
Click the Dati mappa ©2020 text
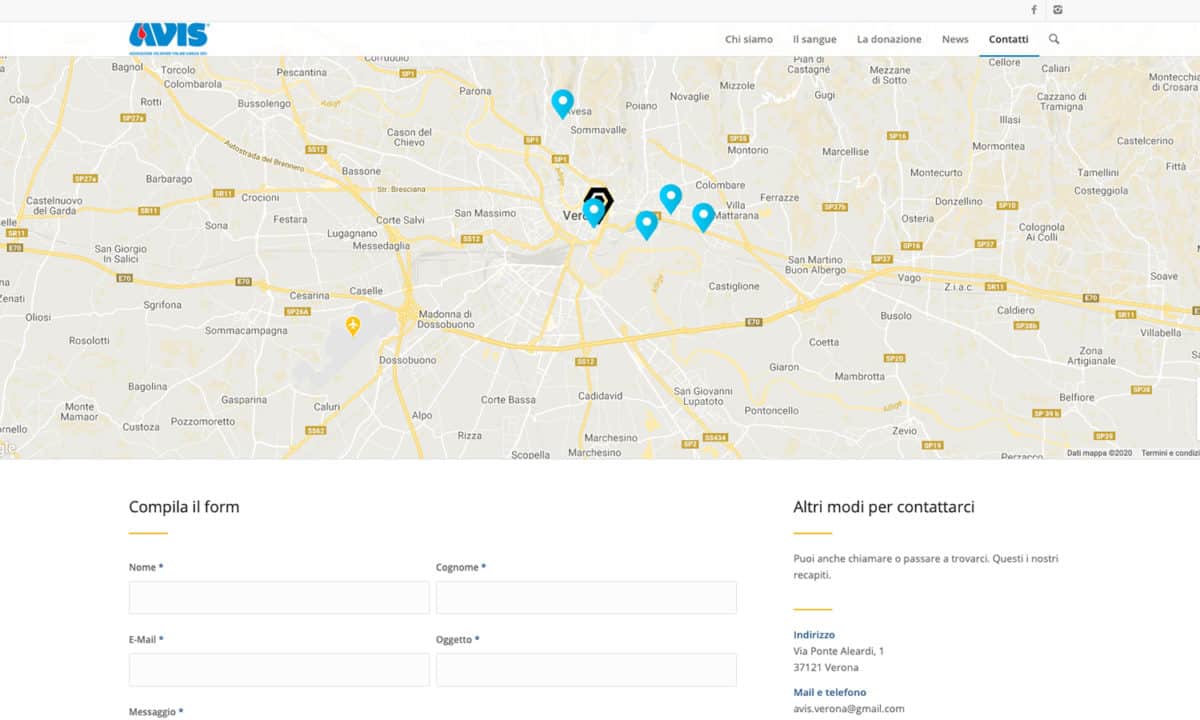(1099, 453)
